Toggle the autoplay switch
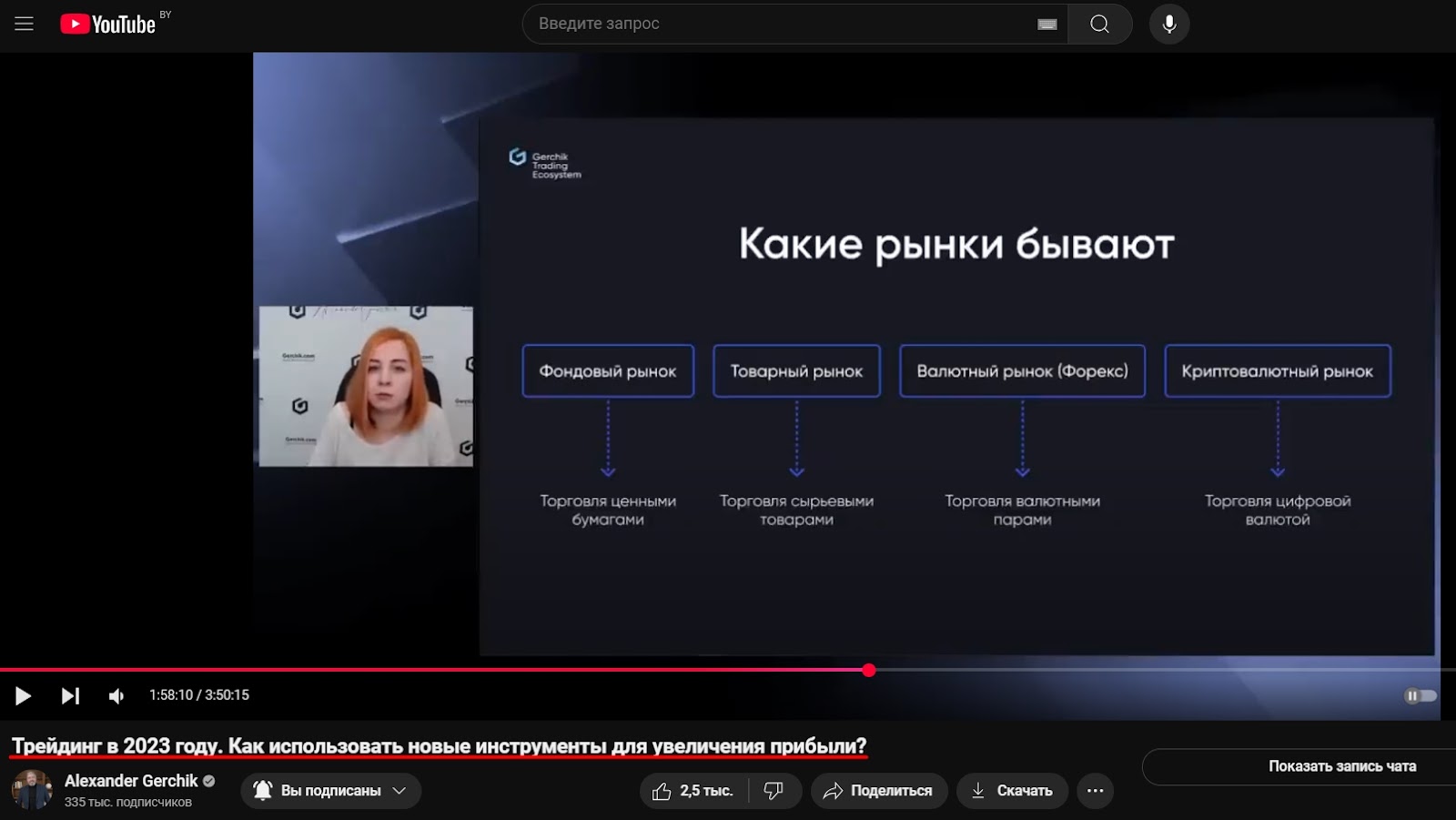The image size is (1456, 820). point(1420,695)
